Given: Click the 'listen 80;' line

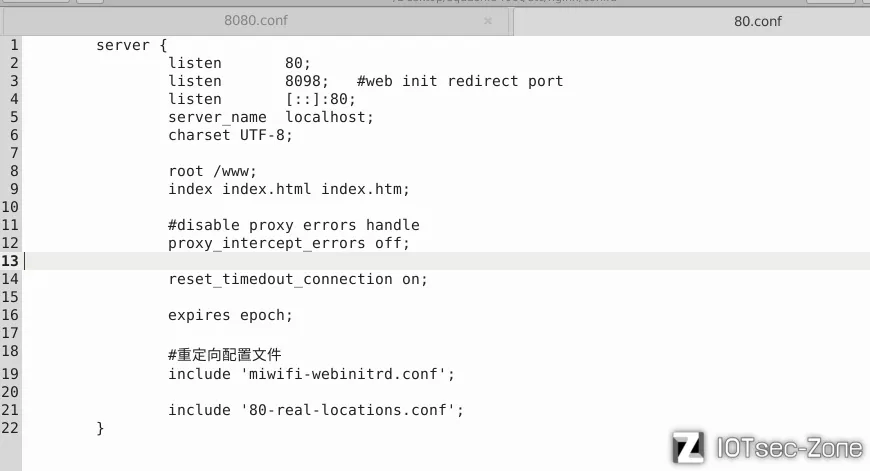Looking at the screenshot, I should tap(239, 63).
